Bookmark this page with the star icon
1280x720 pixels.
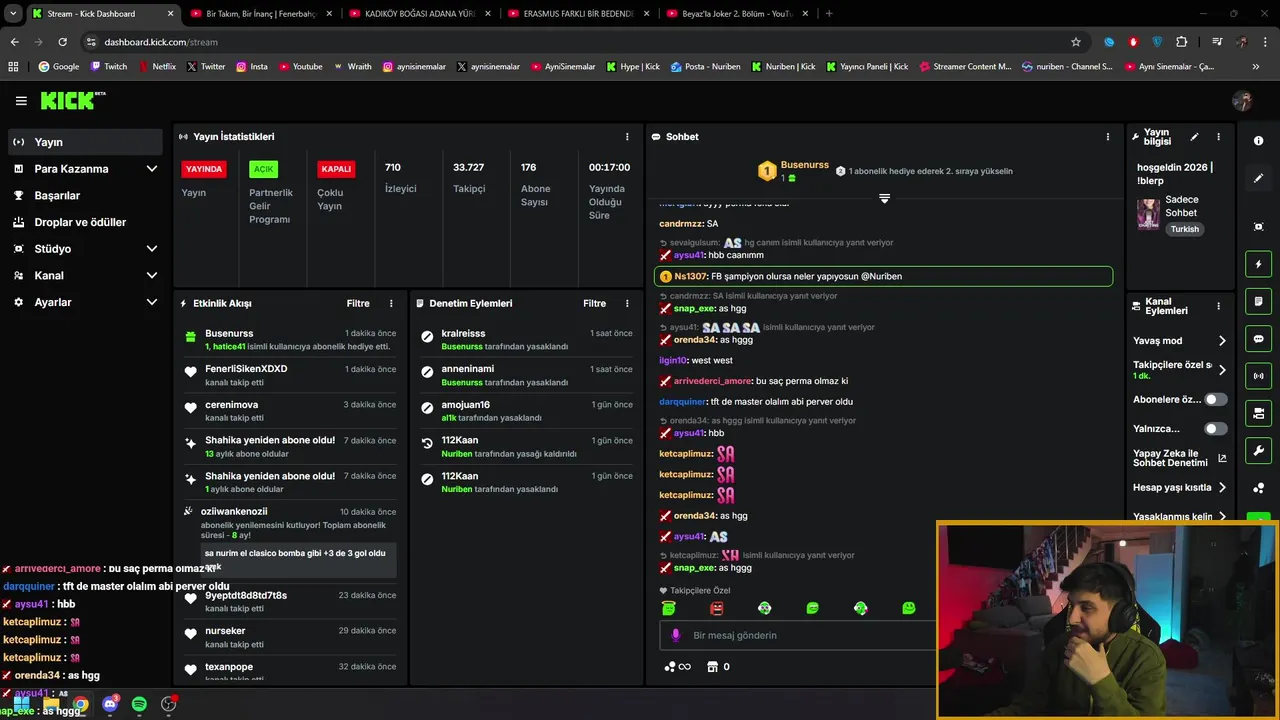pyautogui.click(x=1076, y=42)
